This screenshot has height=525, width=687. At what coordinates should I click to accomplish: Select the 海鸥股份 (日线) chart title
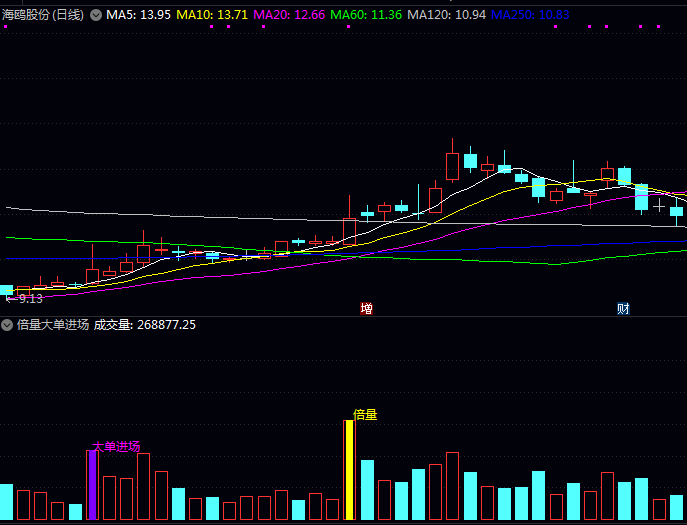click(43, 15)
